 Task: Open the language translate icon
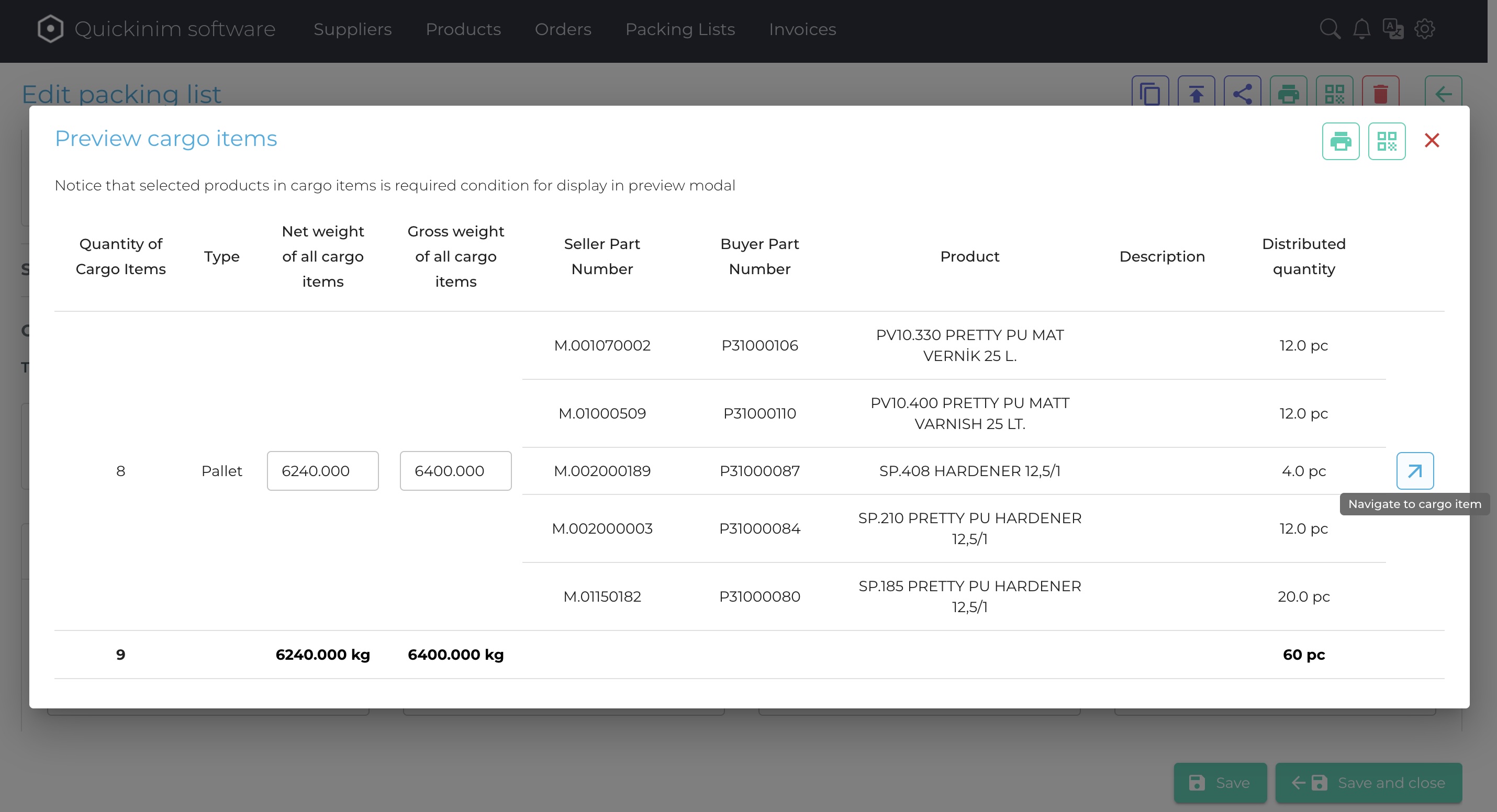[1392, 29]
